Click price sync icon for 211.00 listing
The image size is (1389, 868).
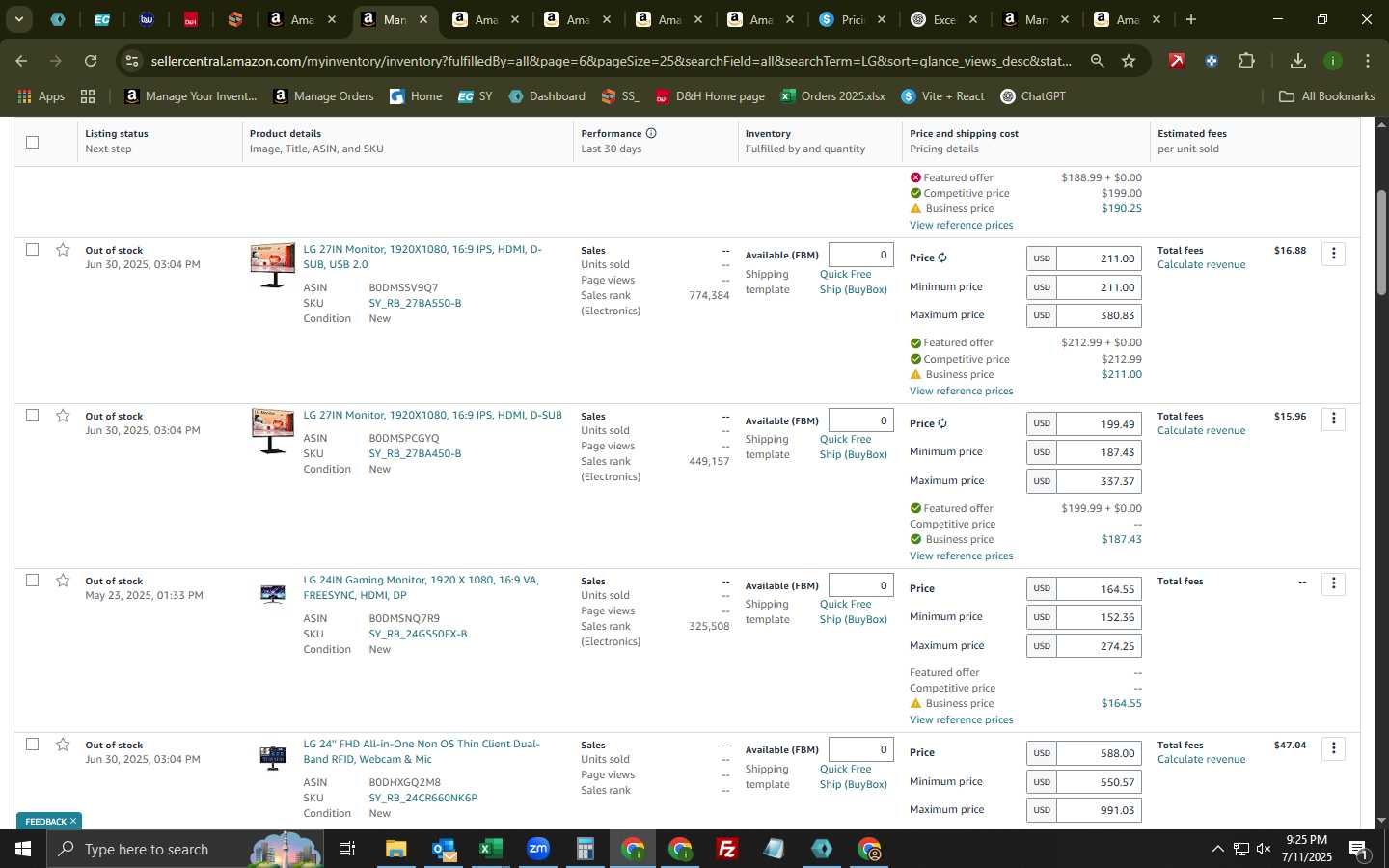tap(942, 258)
